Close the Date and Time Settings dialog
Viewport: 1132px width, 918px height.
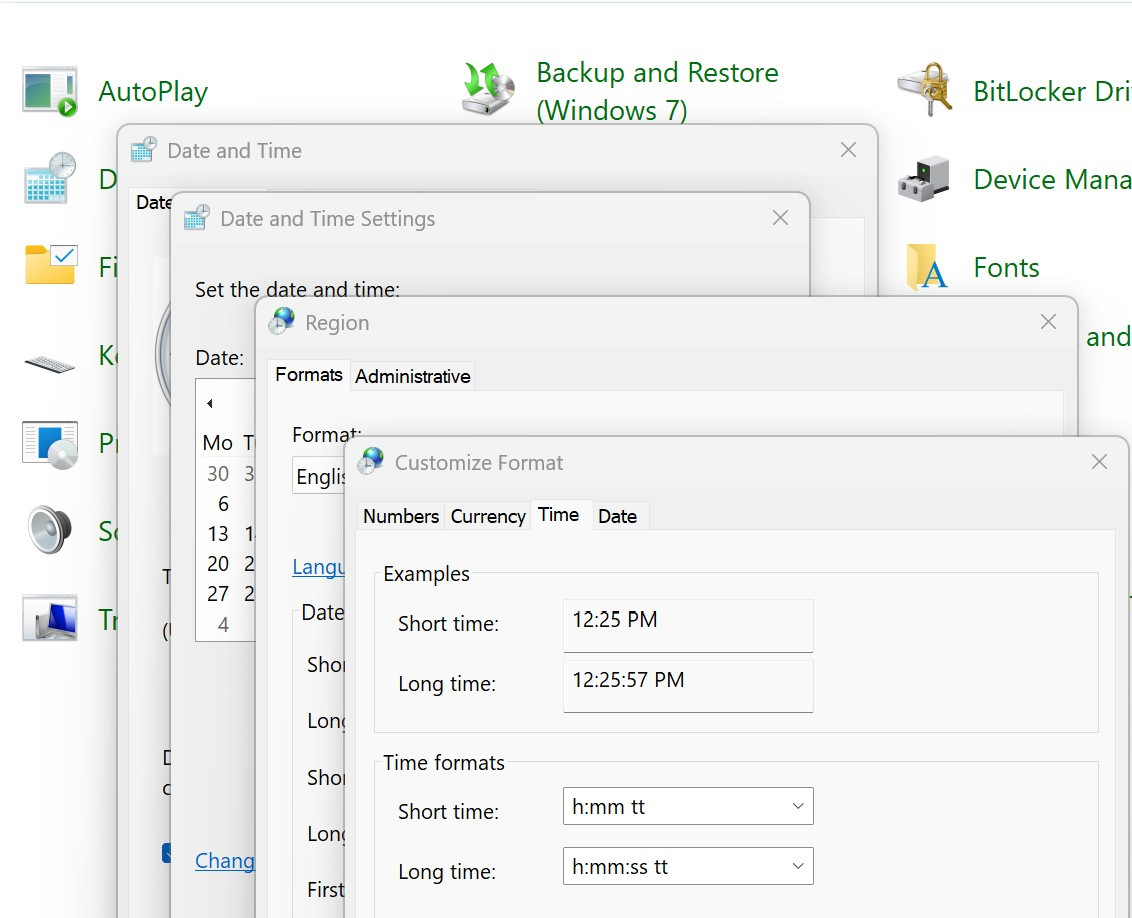pyautogui.click(x=780, y=218)
